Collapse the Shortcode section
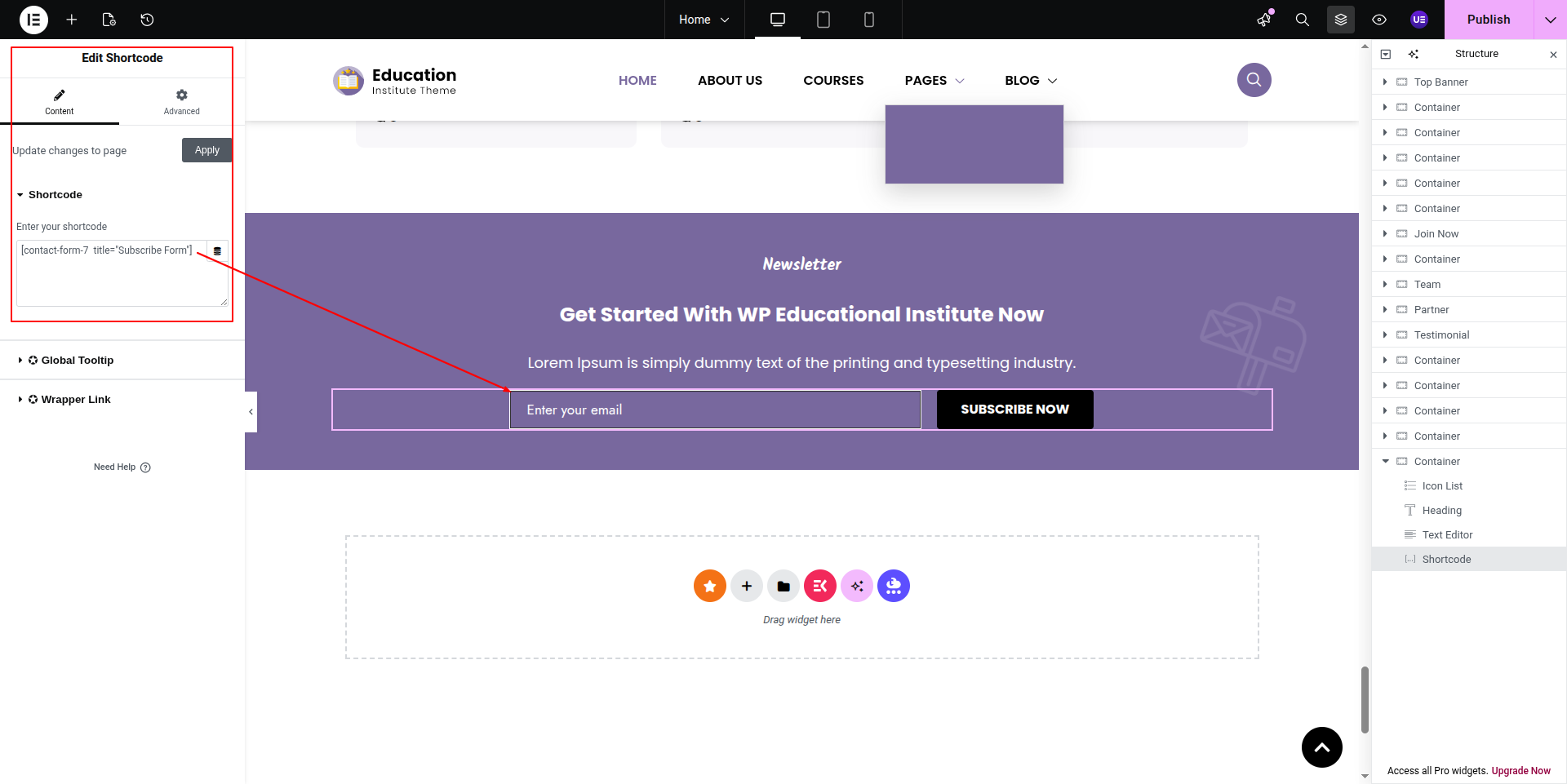1567x784 pixels. point(55,195)
